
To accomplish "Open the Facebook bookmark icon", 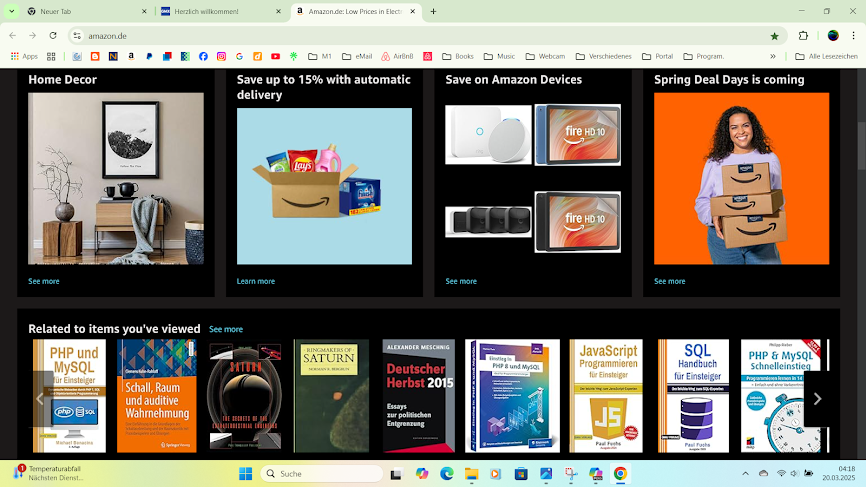I will 203,56.
